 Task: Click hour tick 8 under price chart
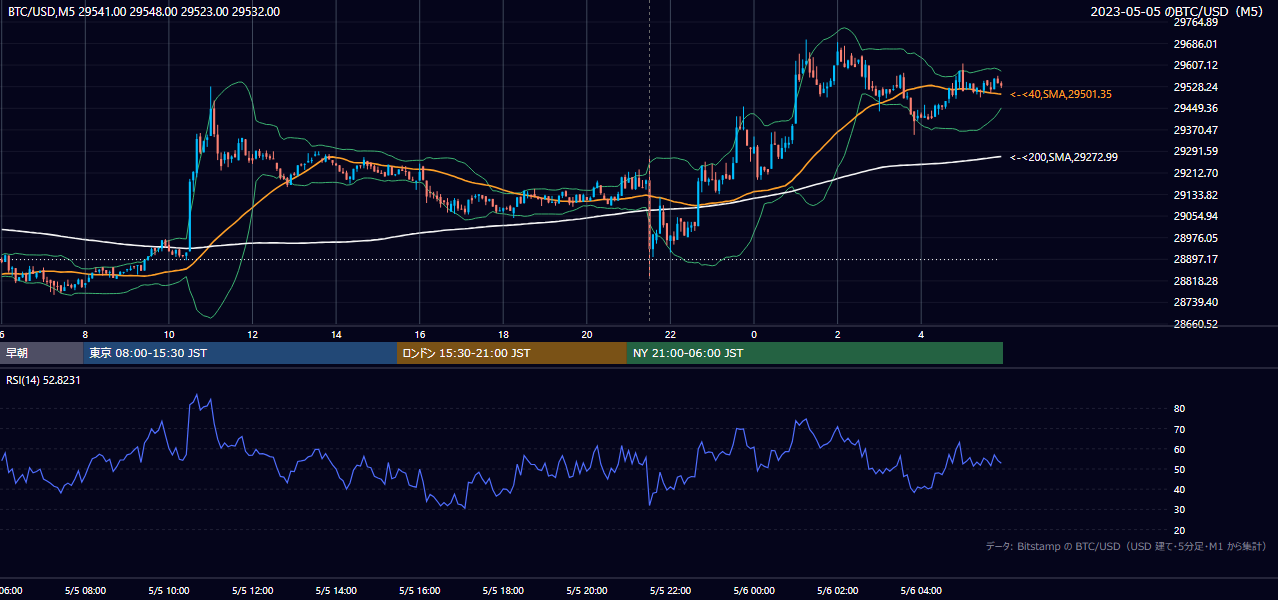[85, 335]
